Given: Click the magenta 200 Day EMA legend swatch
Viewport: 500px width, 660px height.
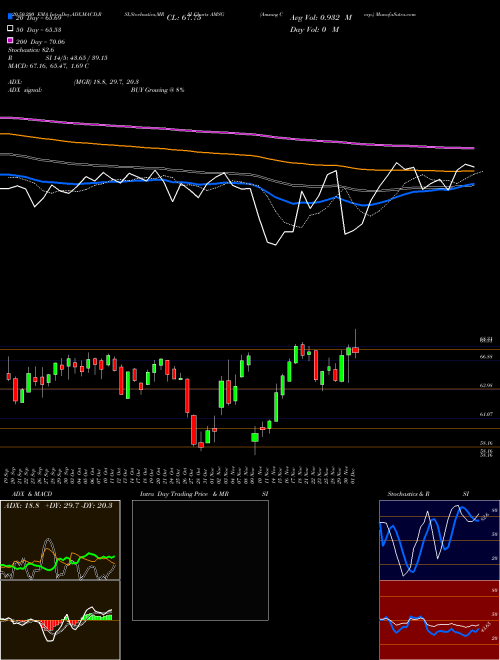Looking at the screenshot, I should click(x=10, y=41).
